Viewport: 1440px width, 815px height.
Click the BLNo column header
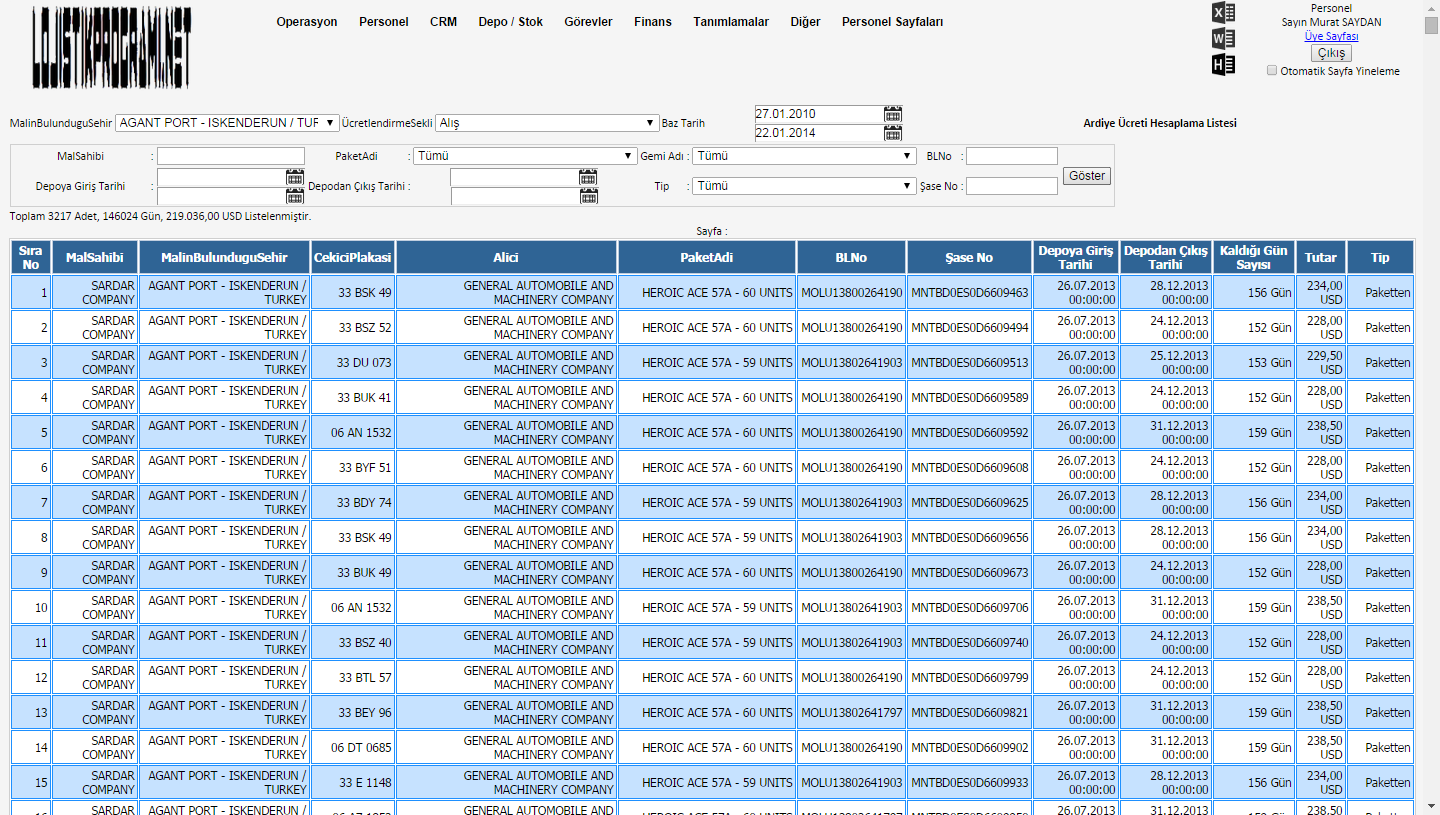(x=851, y=257)
